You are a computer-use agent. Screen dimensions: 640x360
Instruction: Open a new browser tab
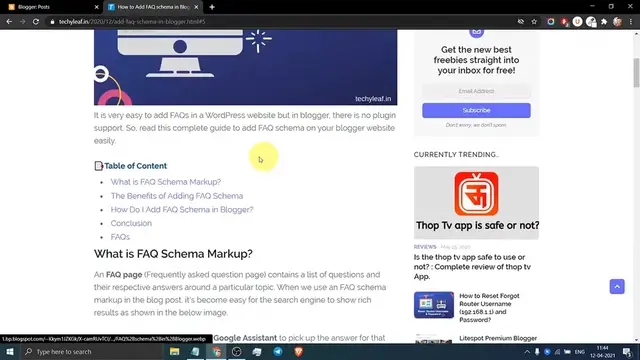(x=212, y=7)
